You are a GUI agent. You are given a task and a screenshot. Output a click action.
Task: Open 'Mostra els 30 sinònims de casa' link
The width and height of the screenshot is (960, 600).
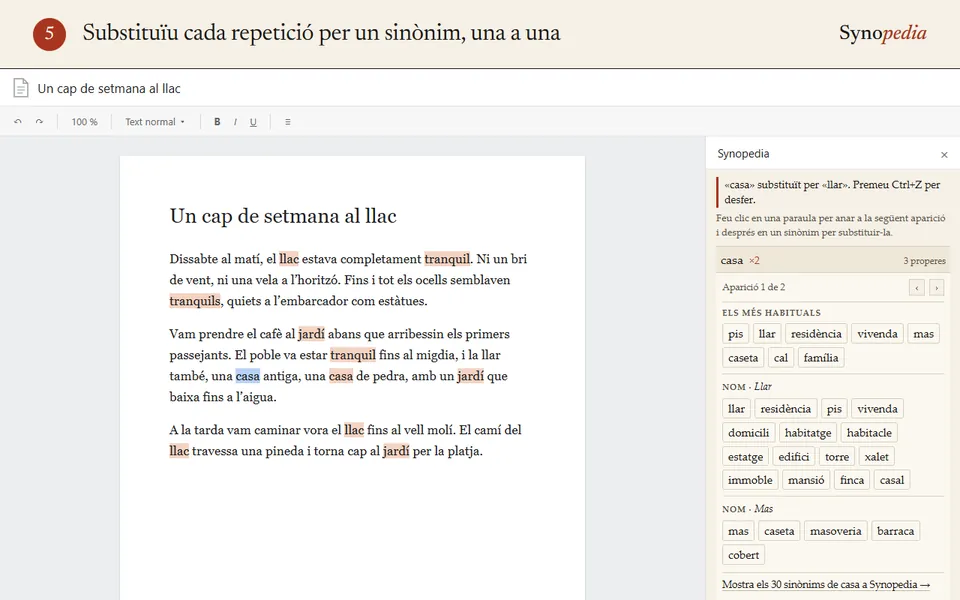click(x=826, y=584)
